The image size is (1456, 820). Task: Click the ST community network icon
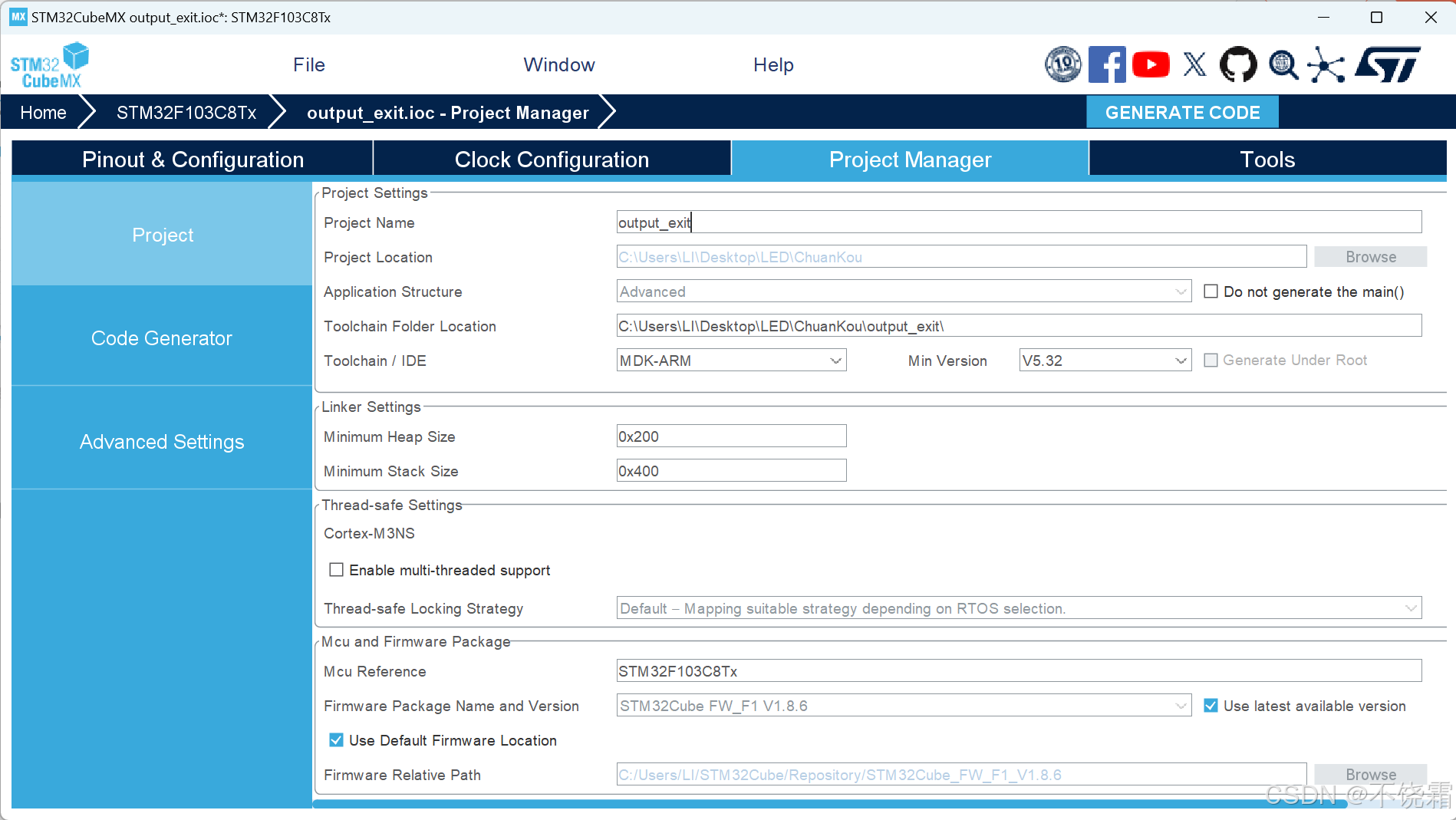click(x=1326, y=64)
